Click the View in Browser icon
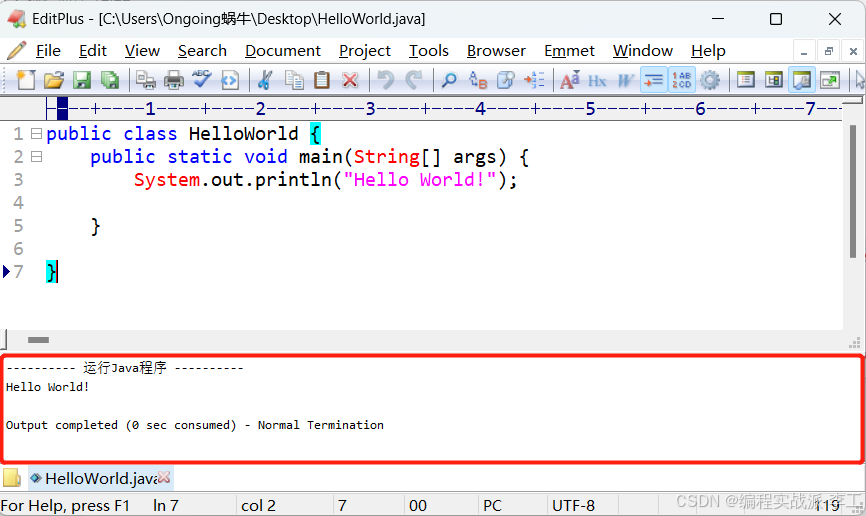866x516 pixels. point(230,80)
